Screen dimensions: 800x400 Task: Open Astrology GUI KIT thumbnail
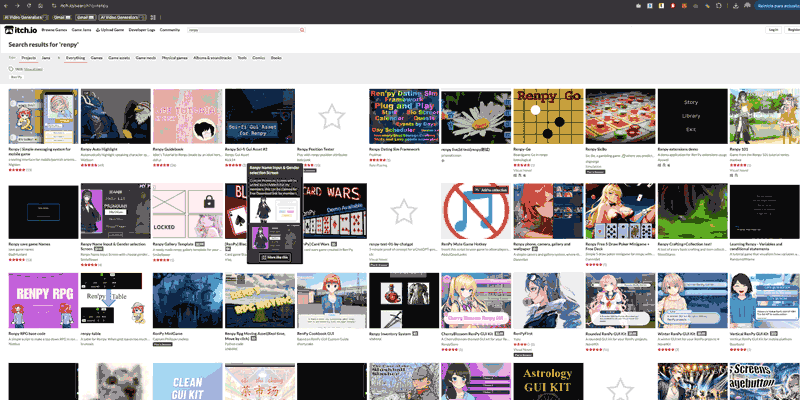(x=548, y=382)
